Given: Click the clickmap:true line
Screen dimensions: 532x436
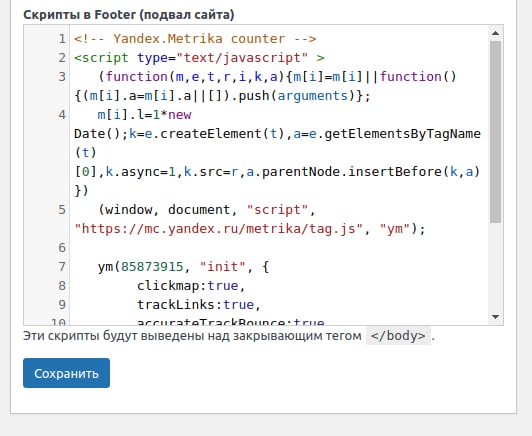Looking at the screenshot, I should pos(191,286).
